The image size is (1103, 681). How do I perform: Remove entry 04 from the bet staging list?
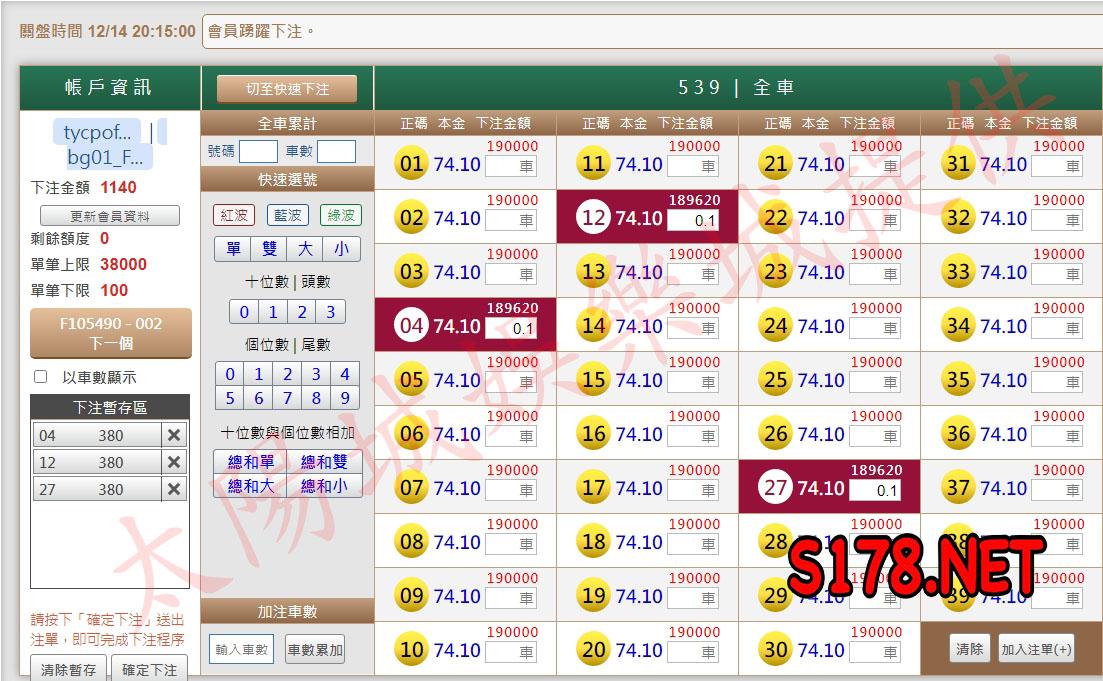[174, 435]
